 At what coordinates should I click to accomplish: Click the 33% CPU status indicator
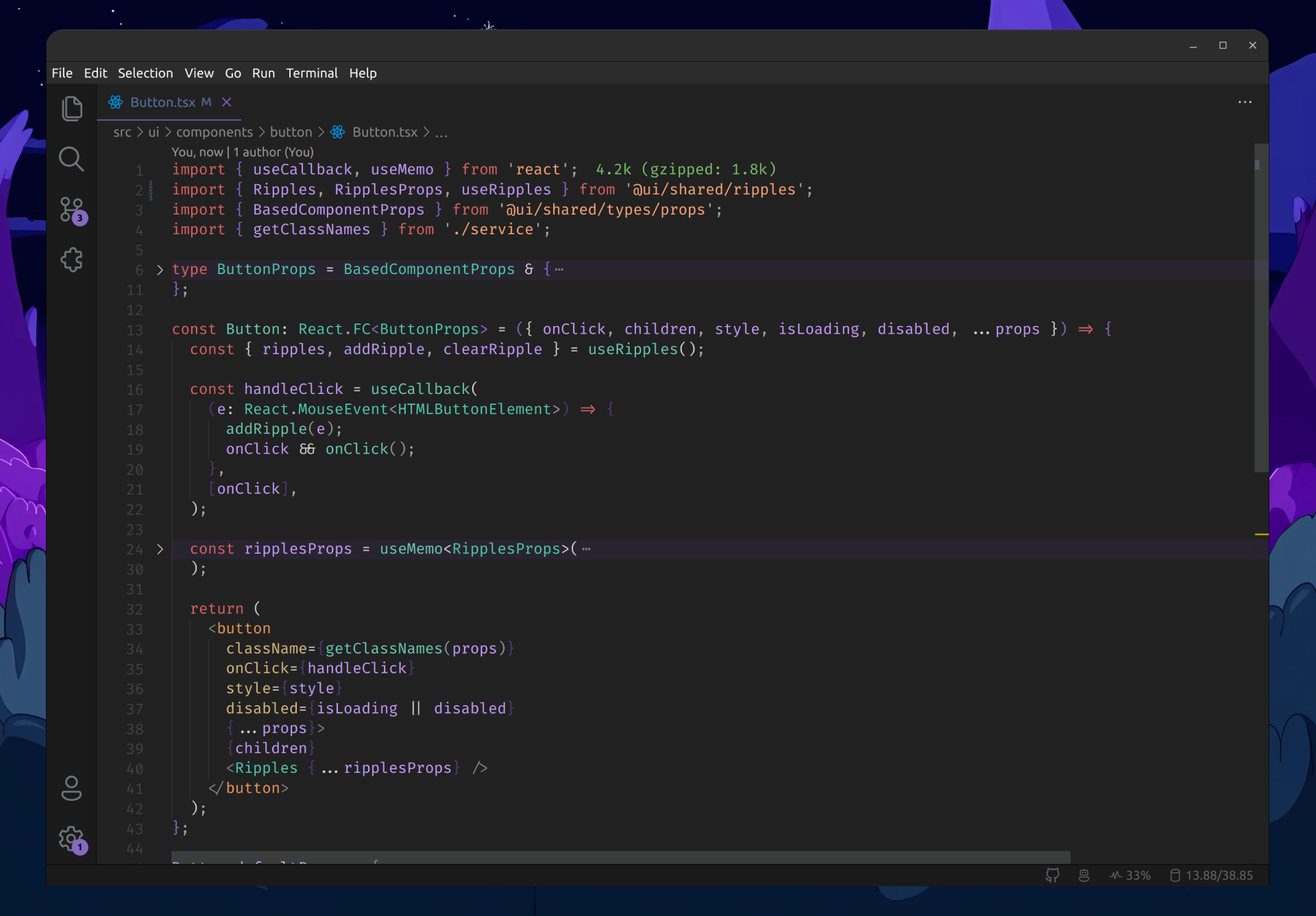point(1130,876)
